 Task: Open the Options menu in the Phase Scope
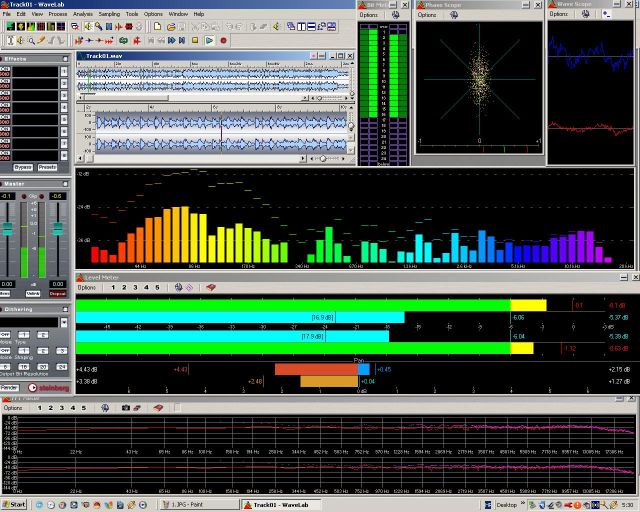coord(427,15)
